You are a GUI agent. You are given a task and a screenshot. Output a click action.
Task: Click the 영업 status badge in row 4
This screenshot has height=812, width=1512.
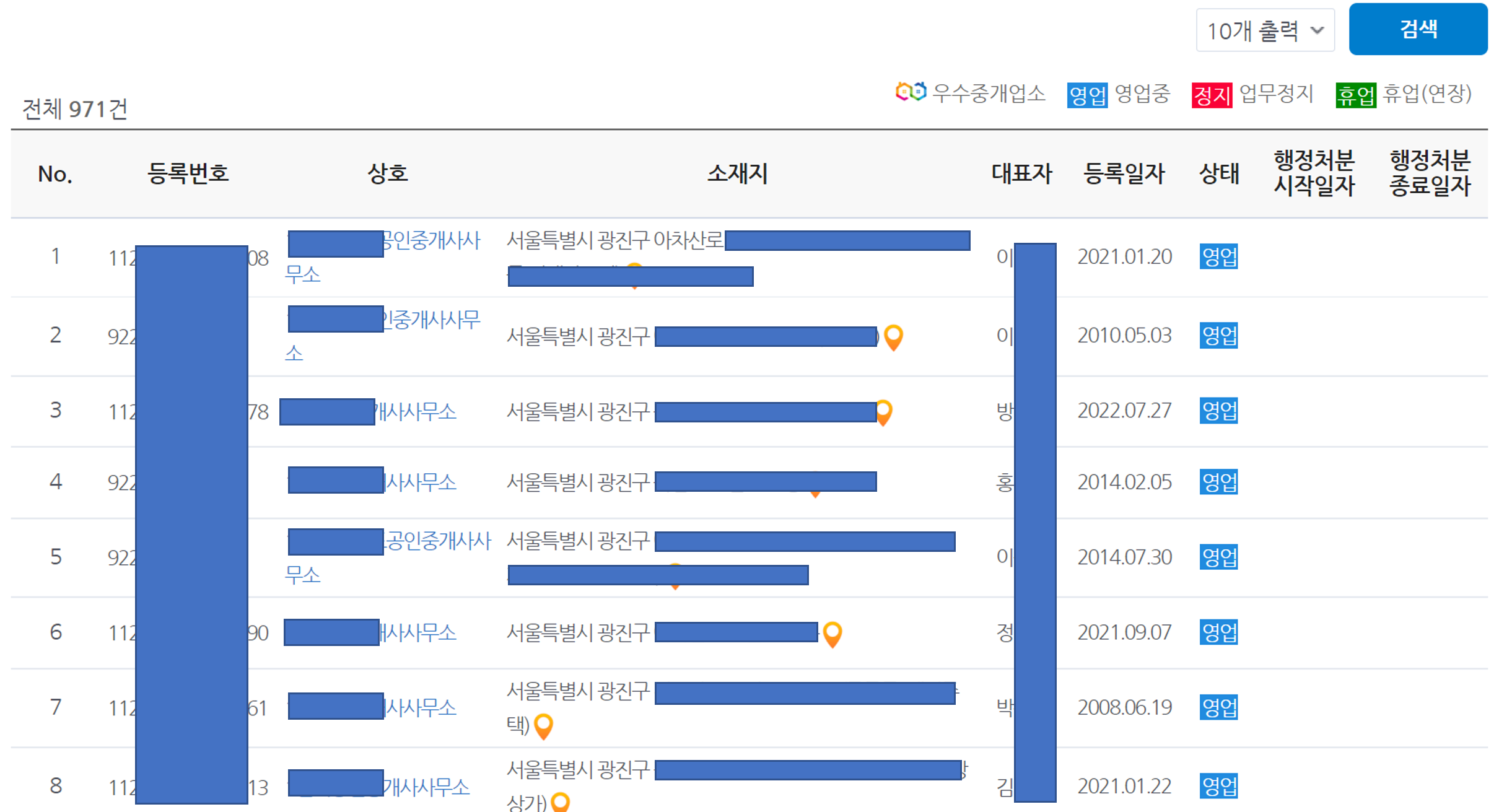coord(1218,482)
